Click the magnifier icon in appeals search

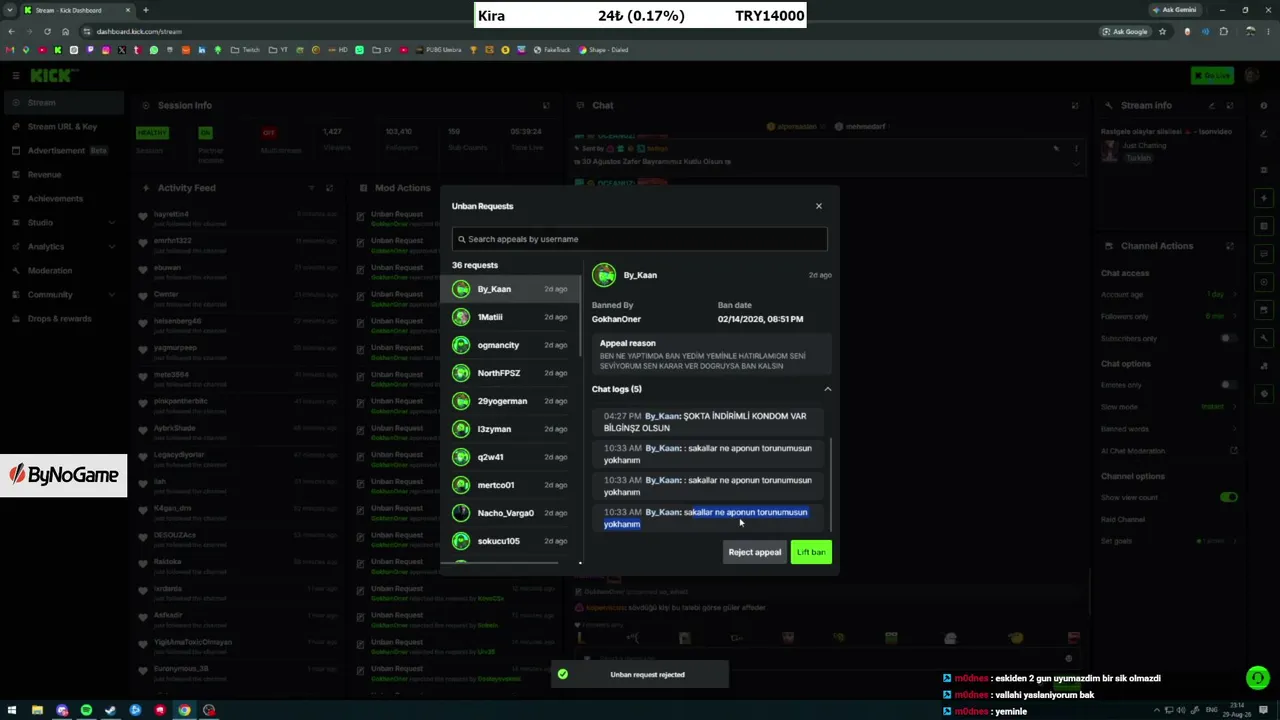coord(462,239)
